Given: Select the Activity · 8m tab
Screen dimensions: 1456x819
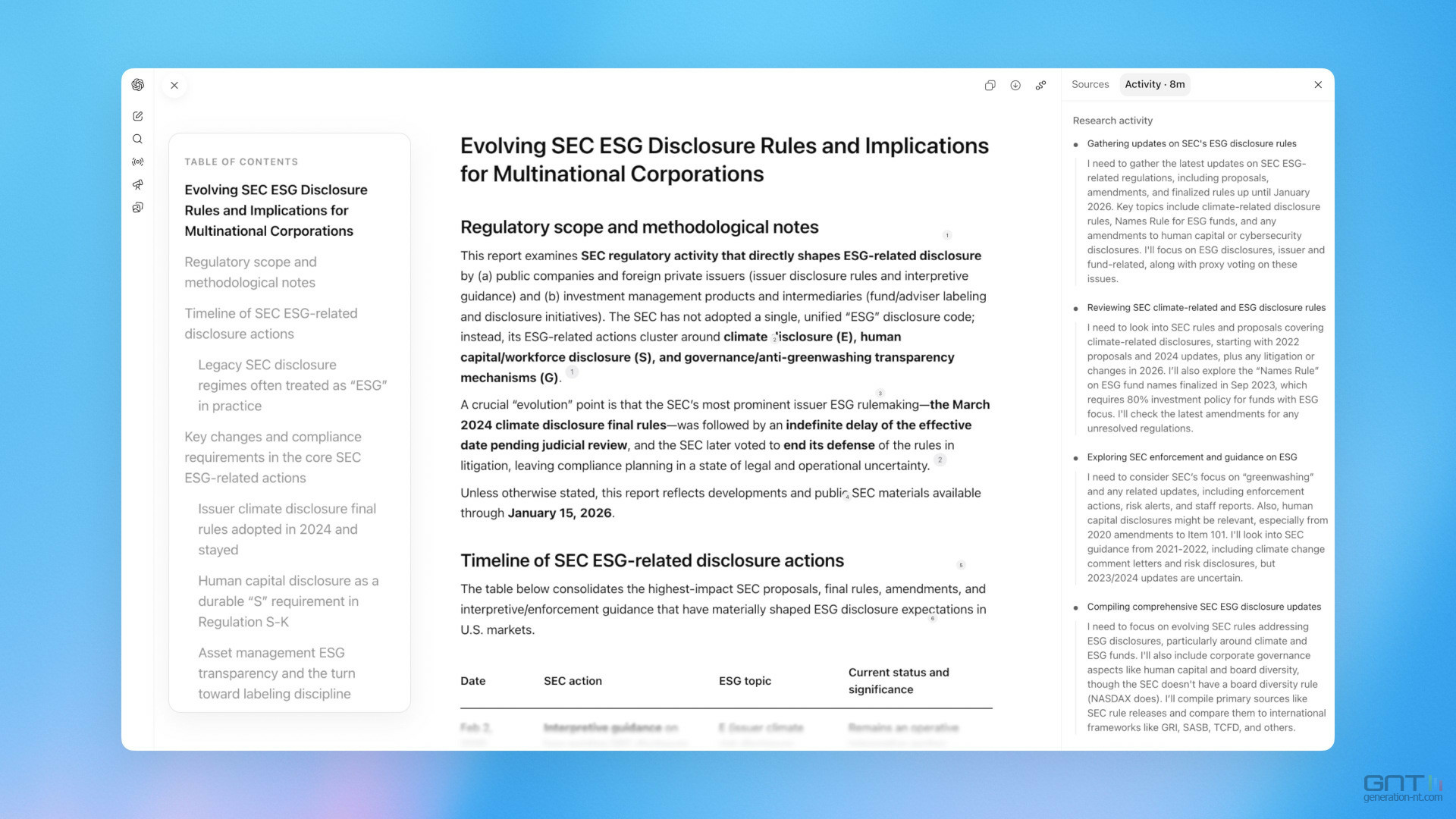Looking at the screenshot, I should 1154,84.
